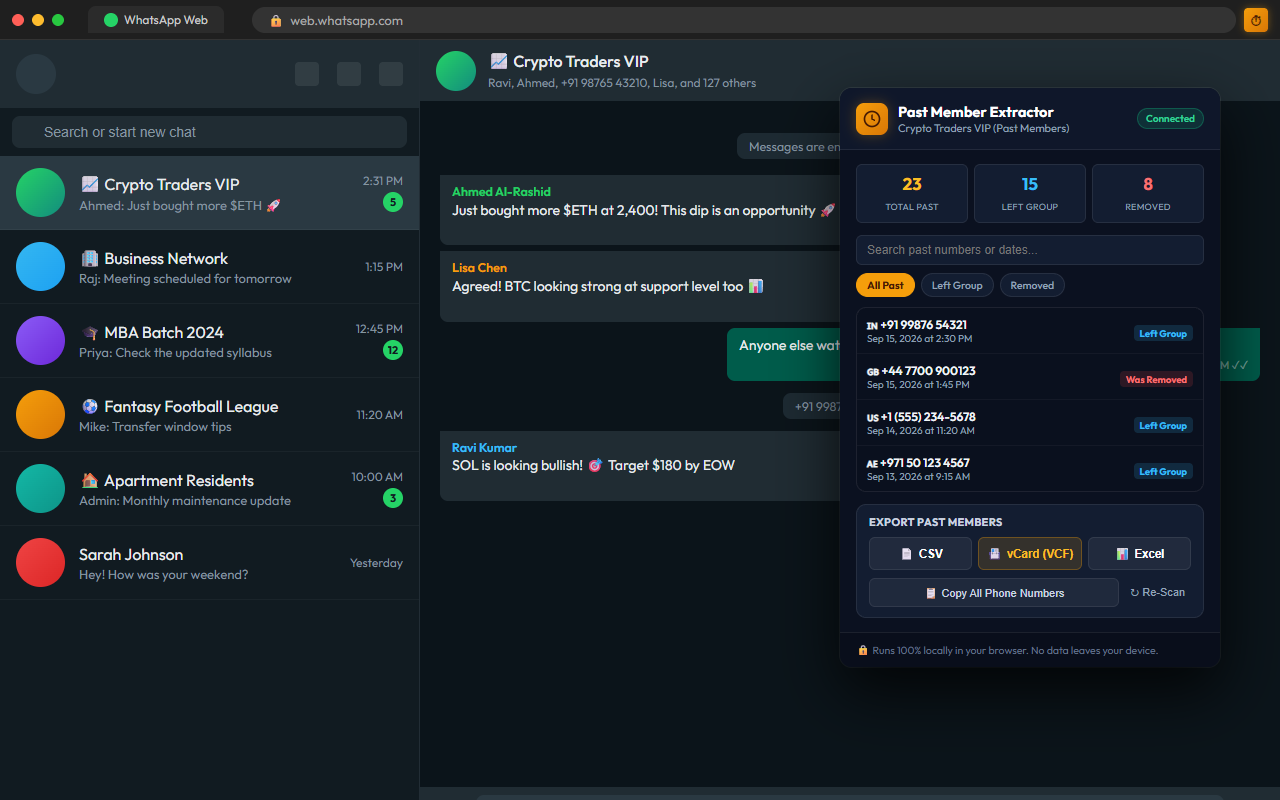
Task: Click the Removed 8 stat card
Action: pos(1148,193)
